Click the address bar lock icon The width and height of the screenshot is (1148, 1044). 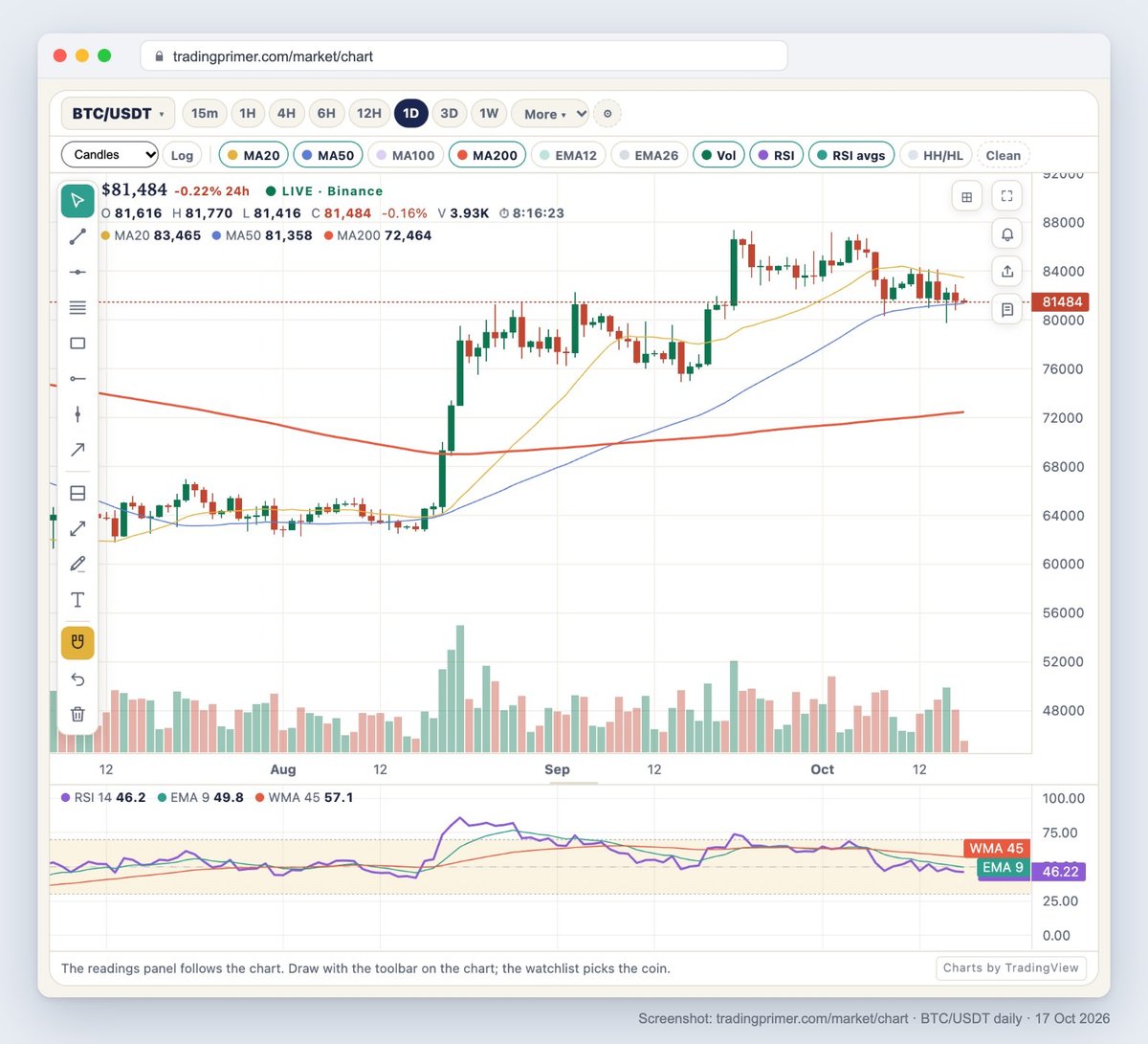pos(159,56)
